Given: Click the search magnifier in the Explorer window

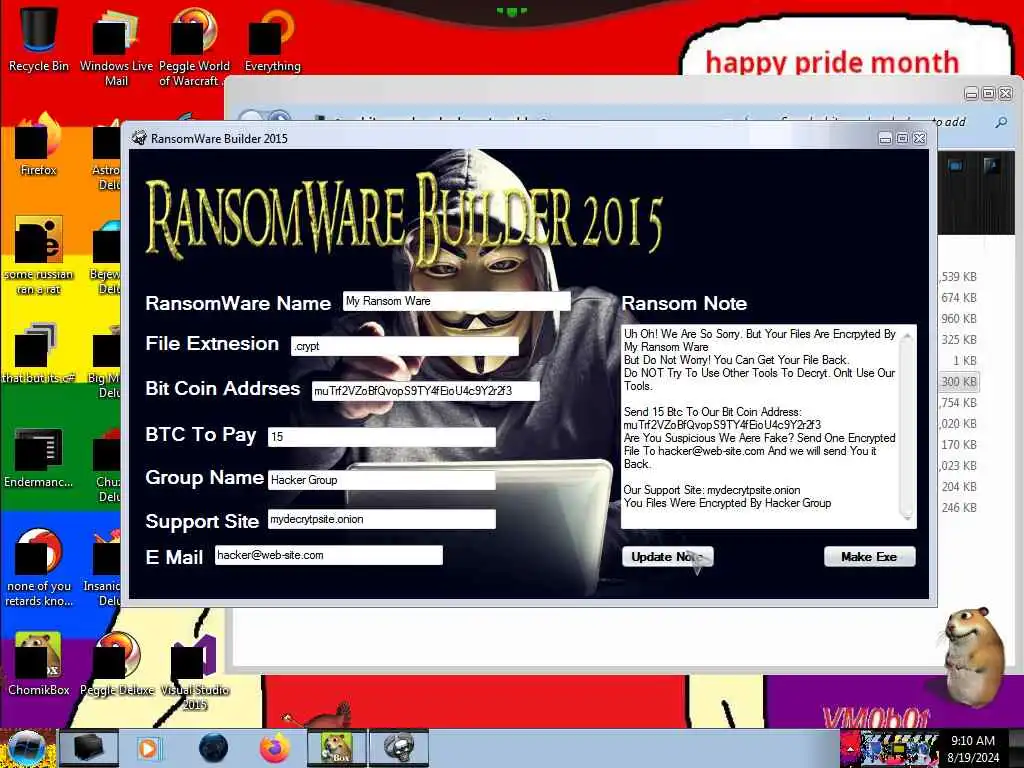Looking at the screenshot, I should [1001, 122].
